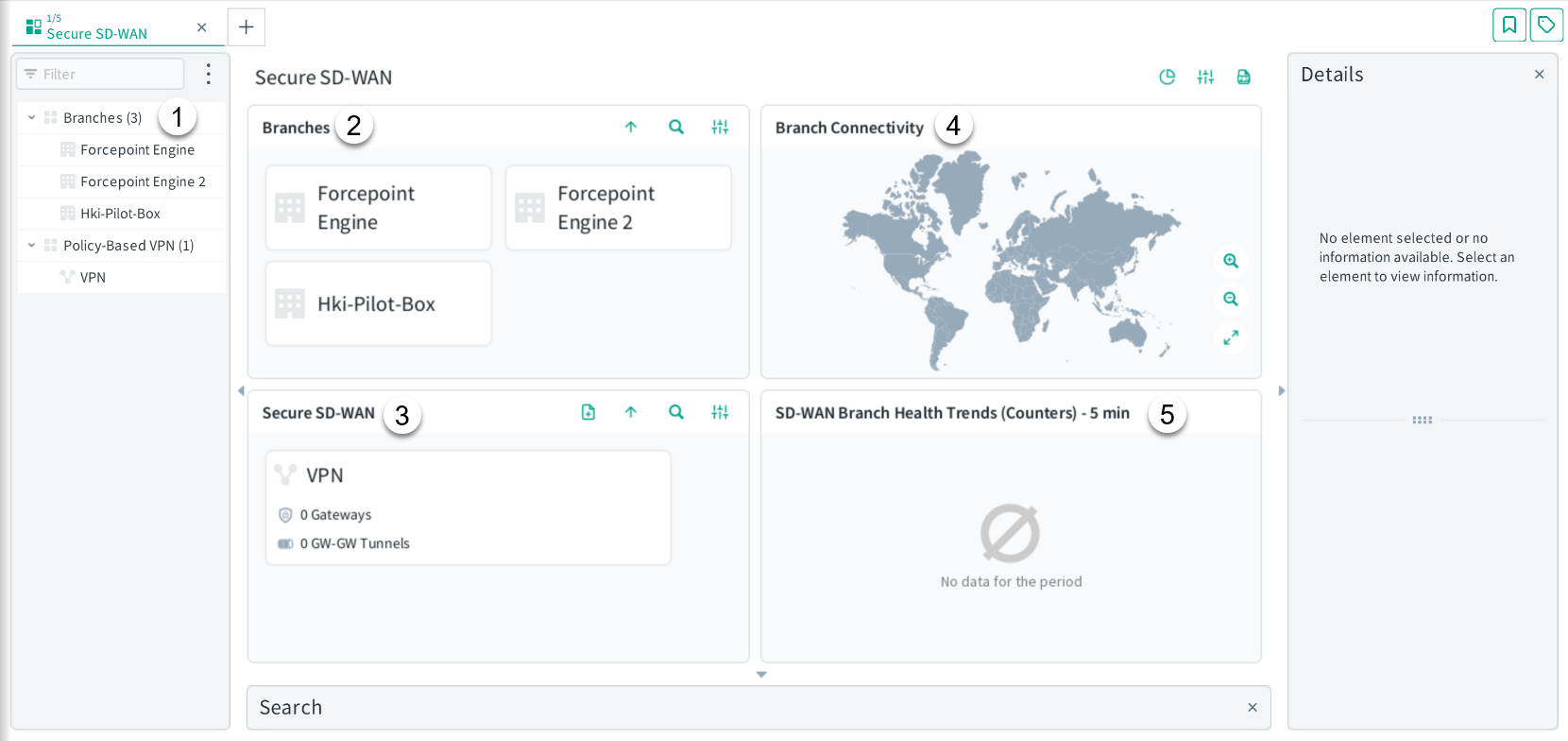The height and width of the screenshot is (741, 1568).
Task: Click the bookmark icon at top right
Action: tap(1509, 26)
